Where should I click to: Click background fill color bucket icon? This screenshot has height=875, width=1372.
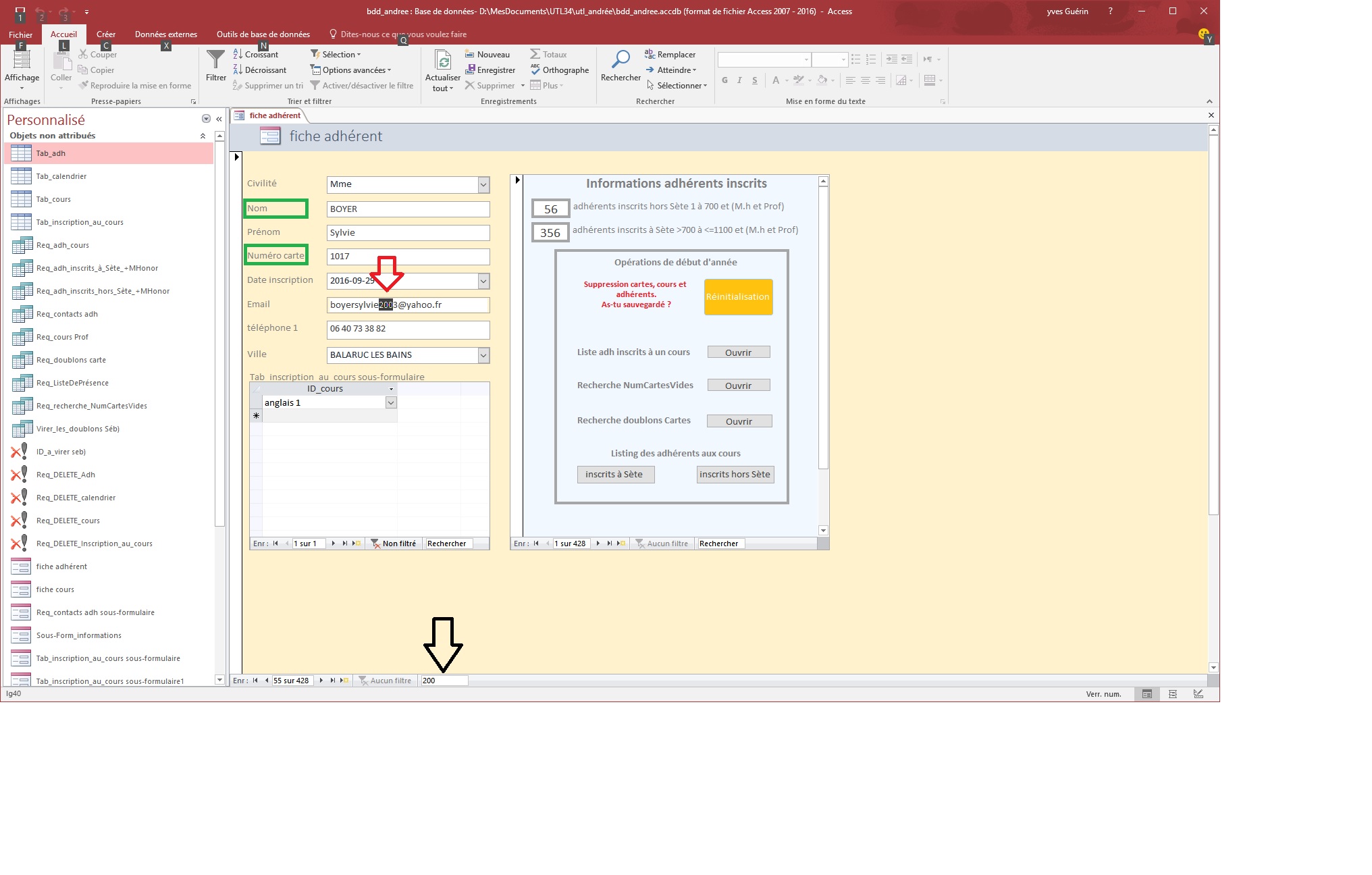pos(822,80)
